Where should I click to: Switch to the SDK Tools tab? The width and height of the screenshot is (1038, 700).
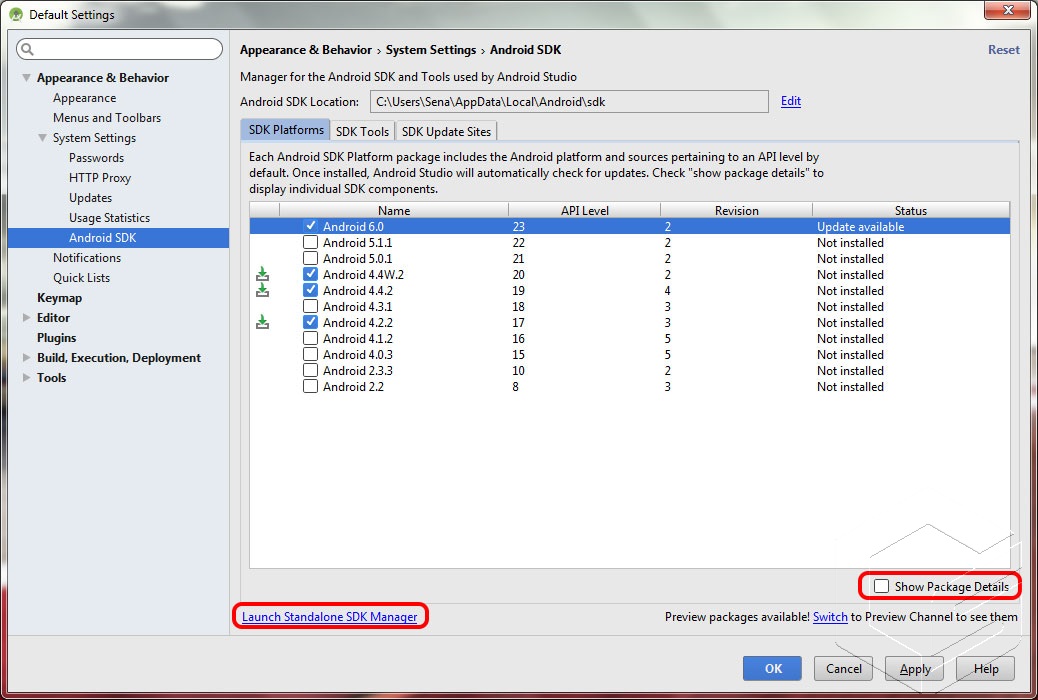362,131
